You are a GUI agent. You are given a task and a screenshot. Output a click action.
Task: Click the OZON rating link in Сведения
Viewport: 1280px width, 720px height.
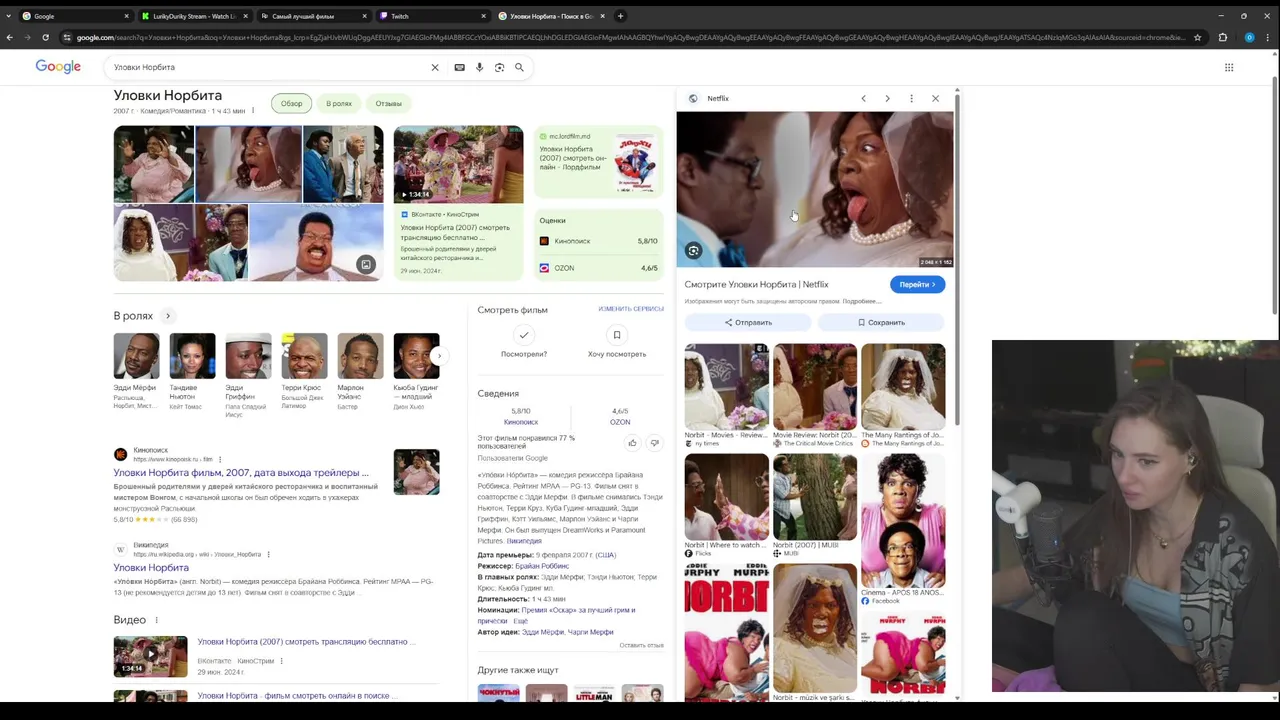620,422
